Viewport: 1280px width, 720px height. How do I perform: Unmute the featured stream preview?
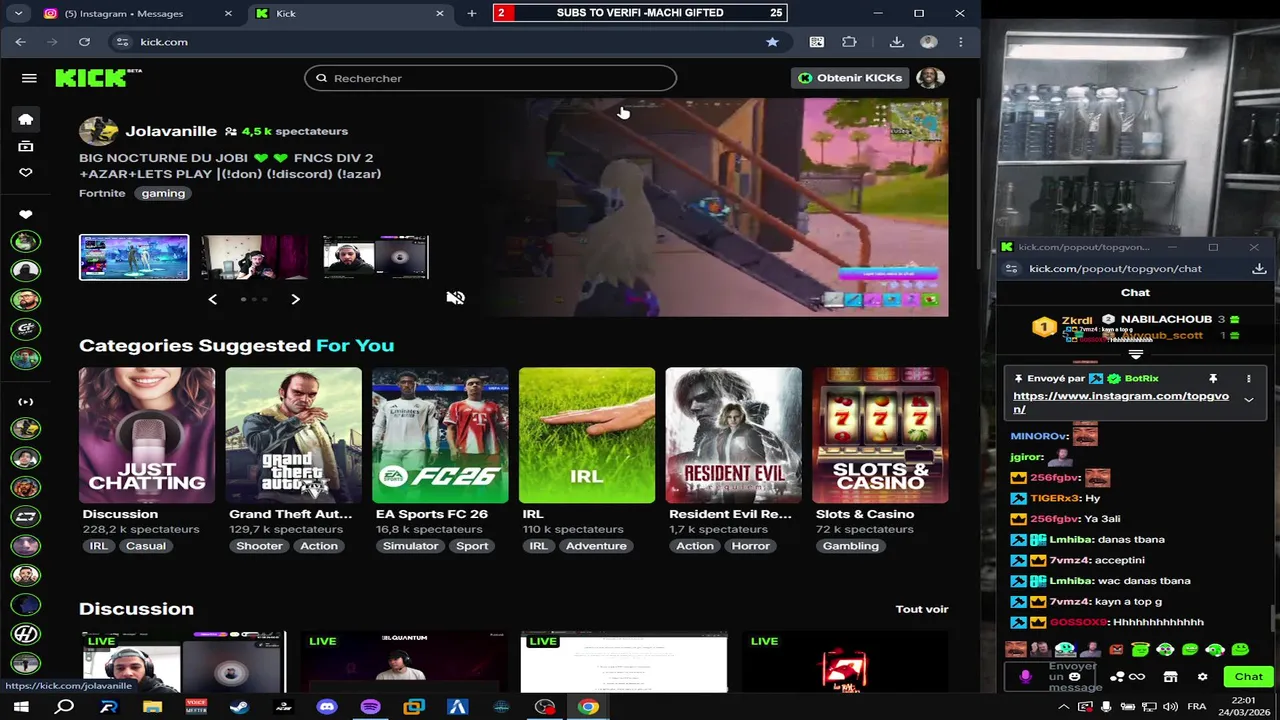[455, 298]
